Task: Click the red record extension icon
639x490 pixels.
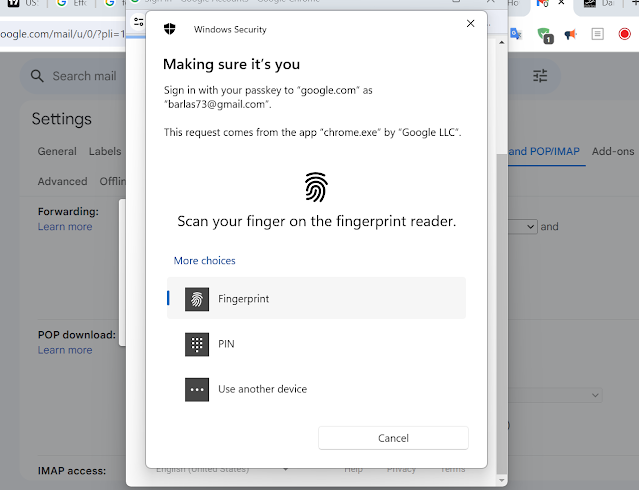Action: pos(624,34)
